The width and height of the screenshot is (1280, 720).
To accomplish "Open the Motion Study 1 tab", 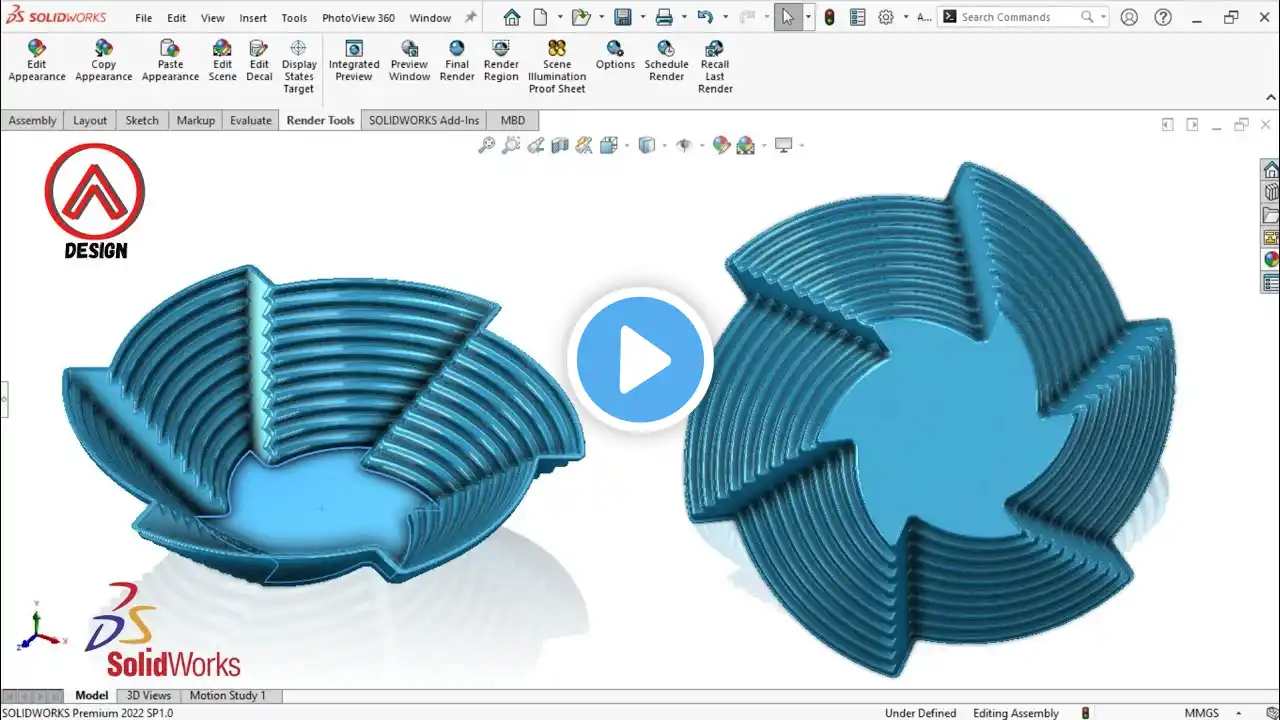I will (228, 695).
